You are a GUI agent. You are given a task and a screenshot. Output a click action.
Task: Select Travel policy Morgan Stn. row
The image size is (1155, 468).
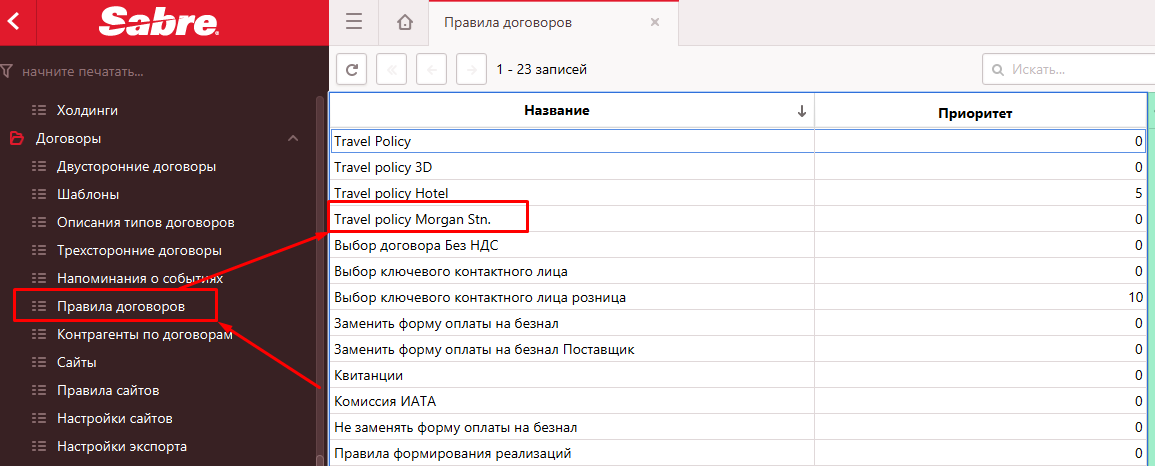pos(412,219)
